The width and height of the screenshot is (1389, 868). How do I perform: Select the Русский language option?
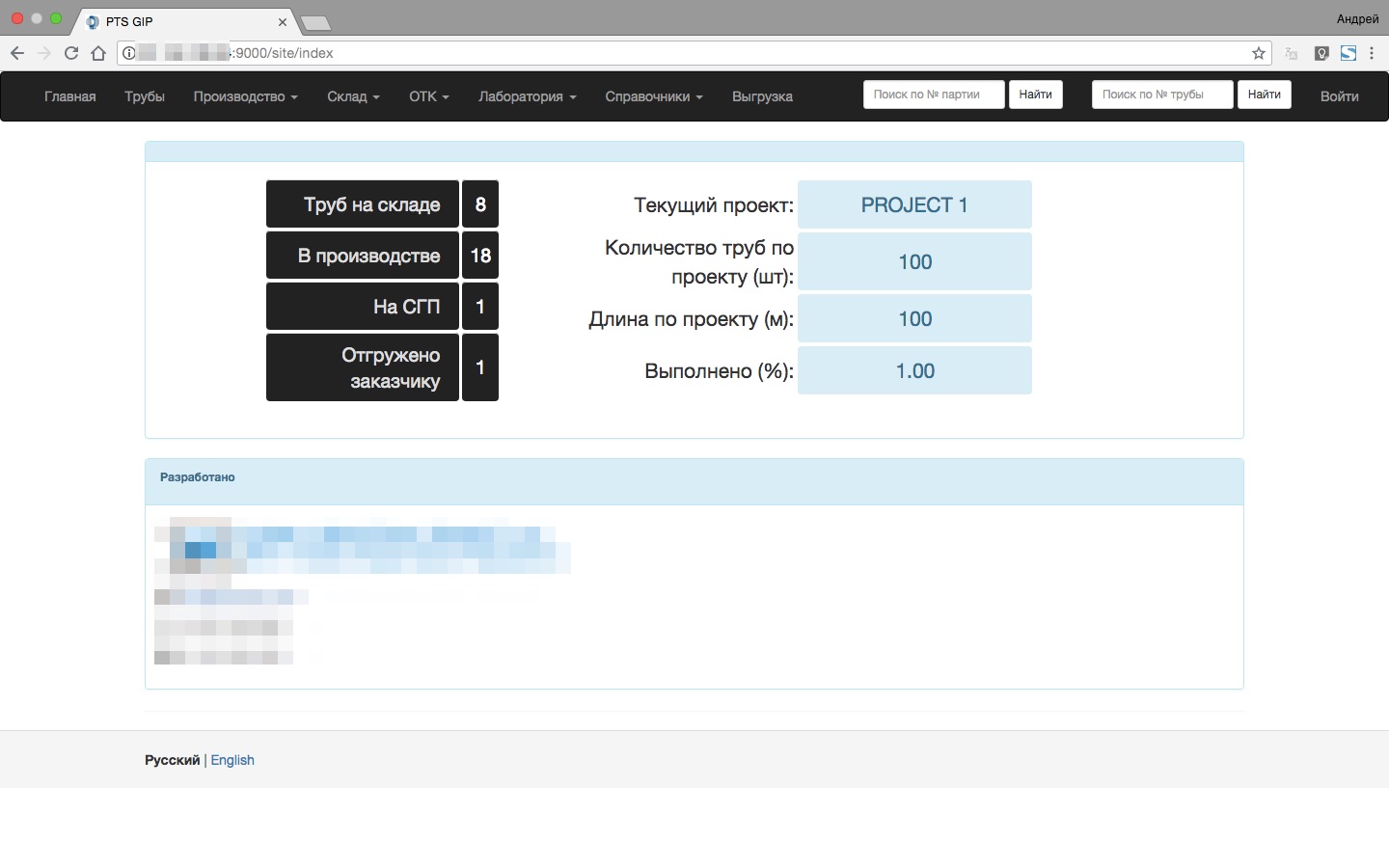[173, 760]
